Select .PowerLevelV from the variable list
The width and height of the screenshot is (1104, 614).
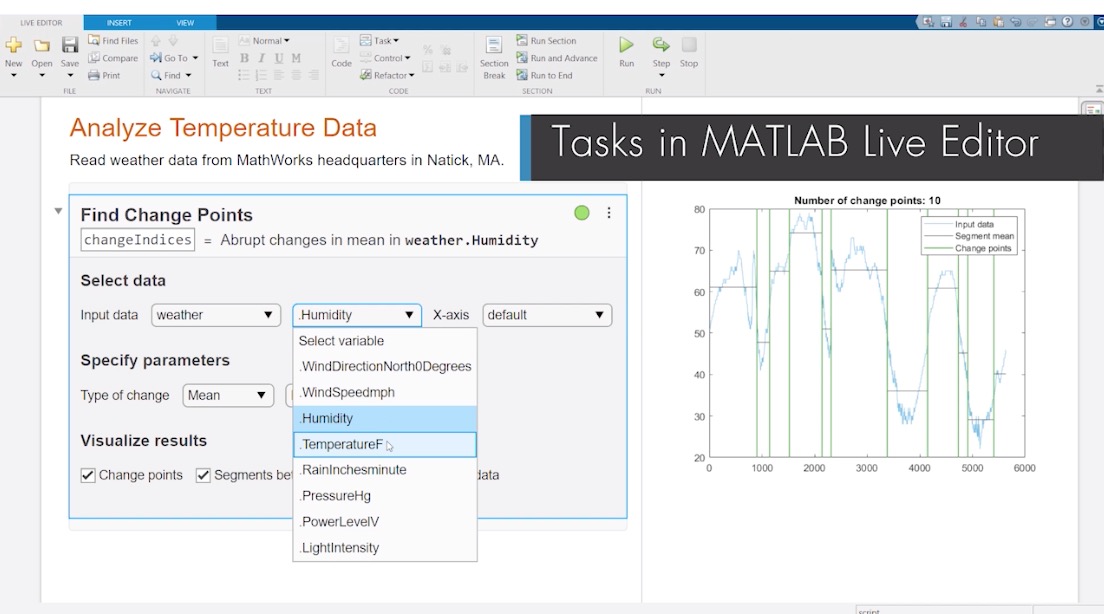pos(385,522)
